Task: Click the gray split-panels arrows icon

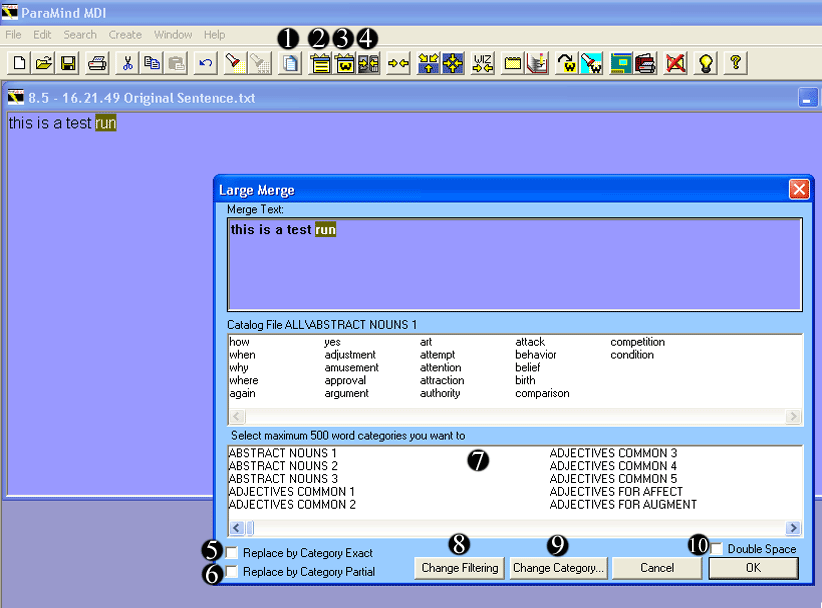Action: (369, 63)
